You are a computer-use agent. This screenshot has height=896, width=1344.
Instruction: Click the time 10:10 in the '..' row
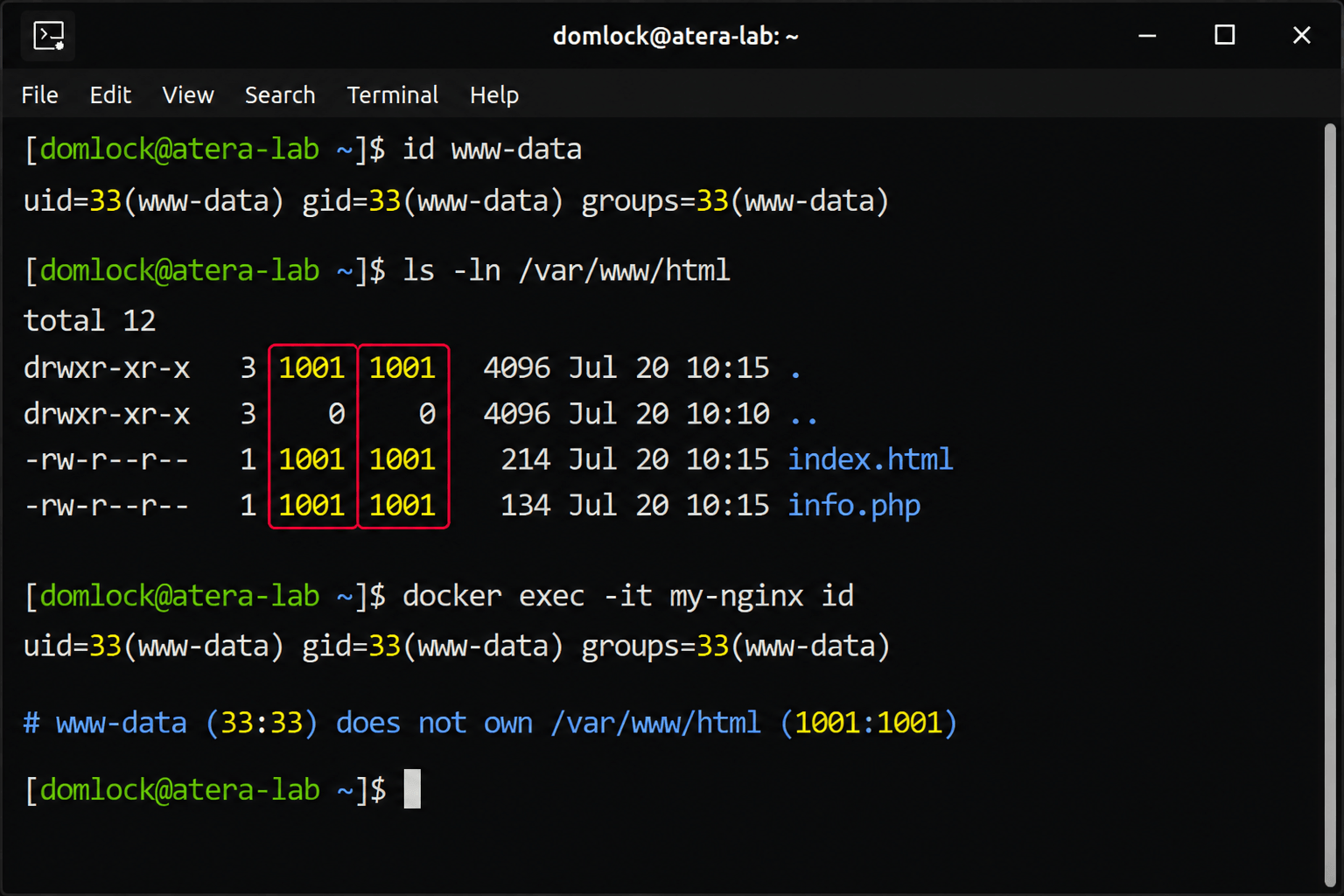pyautogui.click(x=728, y=414)
